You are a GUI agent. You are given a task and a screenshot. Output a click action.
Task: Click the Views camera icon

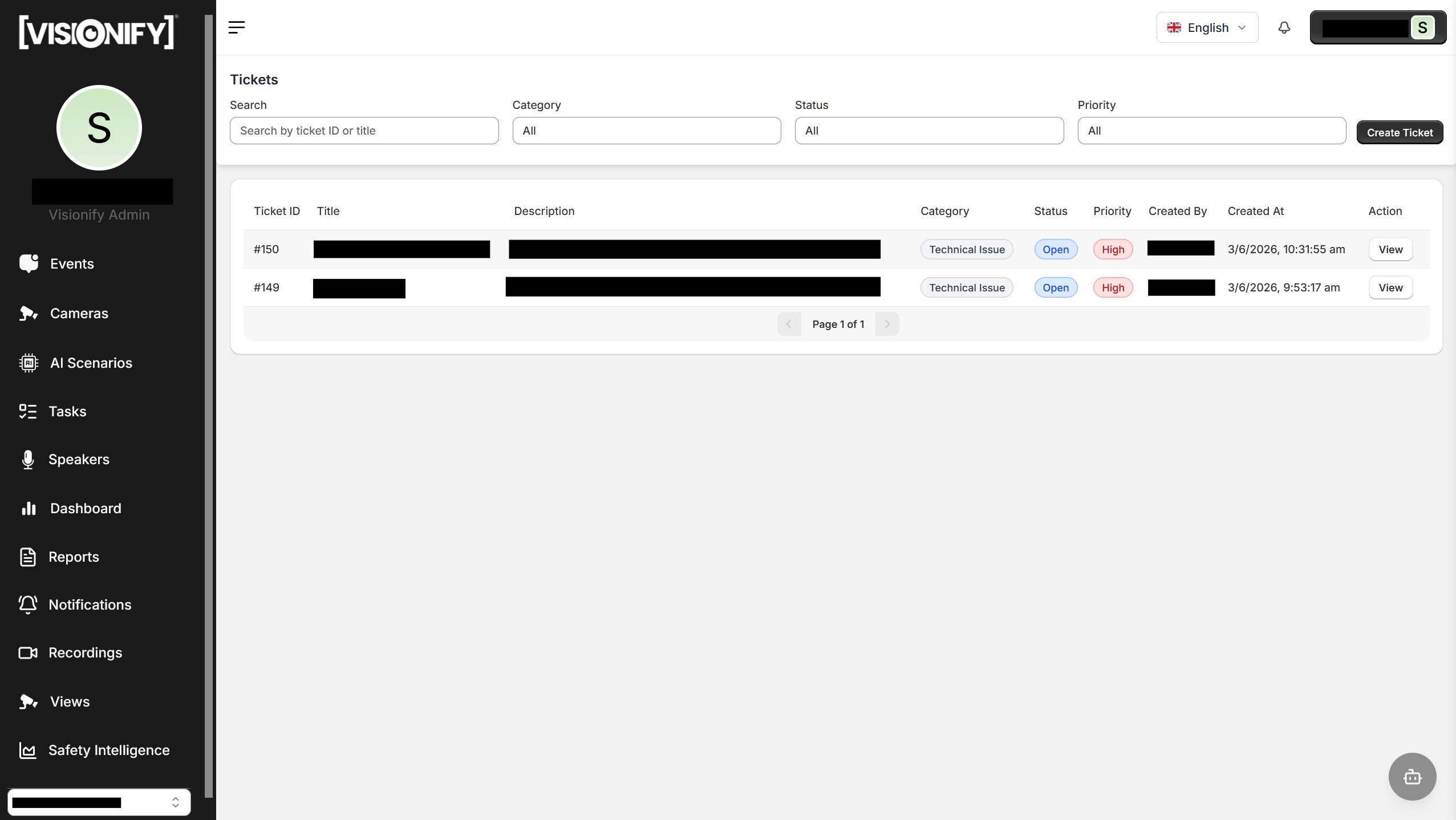29,701
